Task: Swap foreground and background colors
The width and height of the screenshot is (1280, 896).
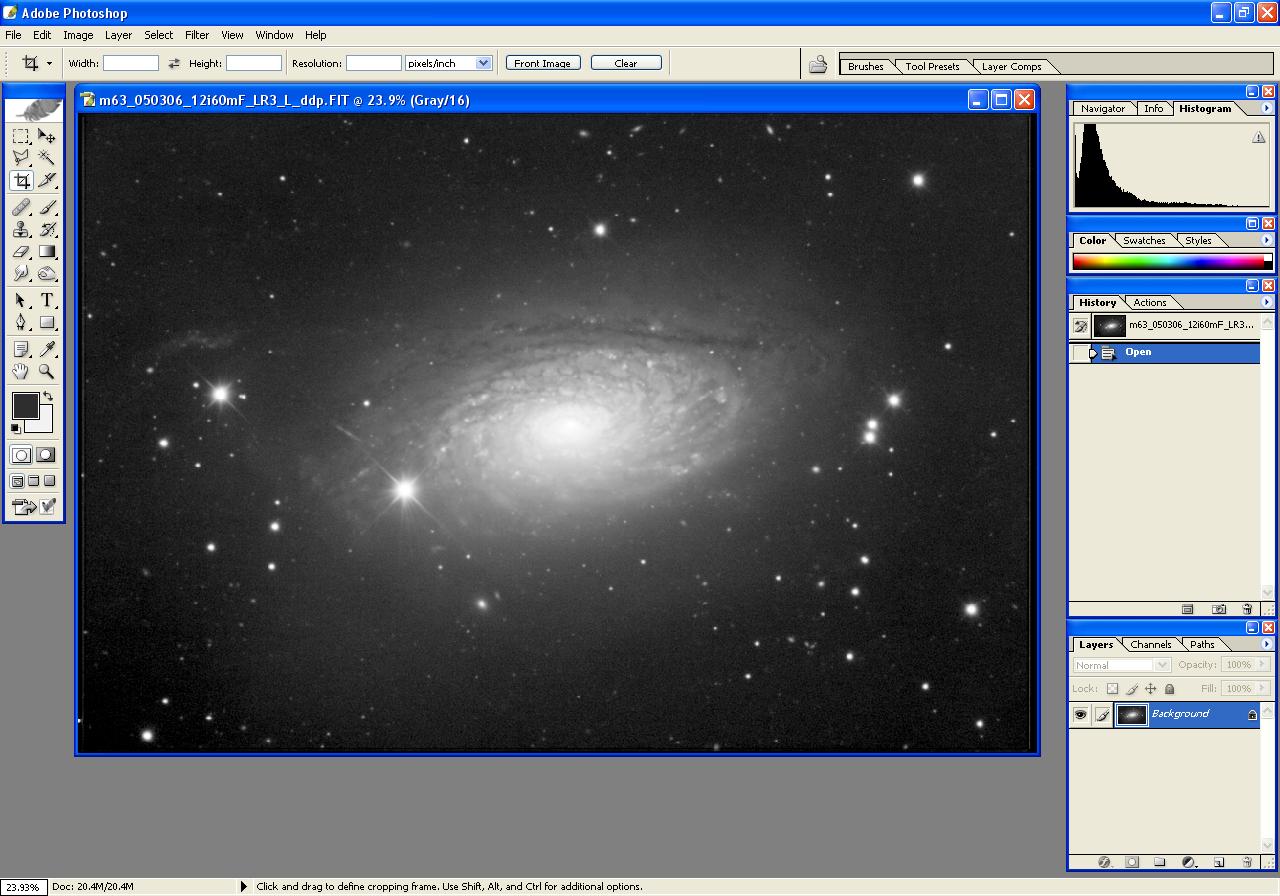Action: point(47,397)
